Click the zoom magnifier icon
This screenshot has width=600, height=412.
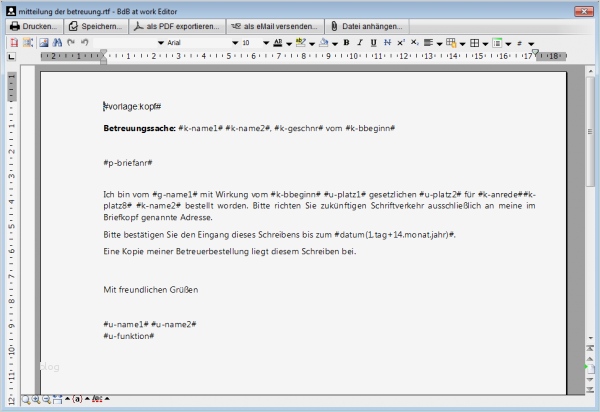coord(26,400)
